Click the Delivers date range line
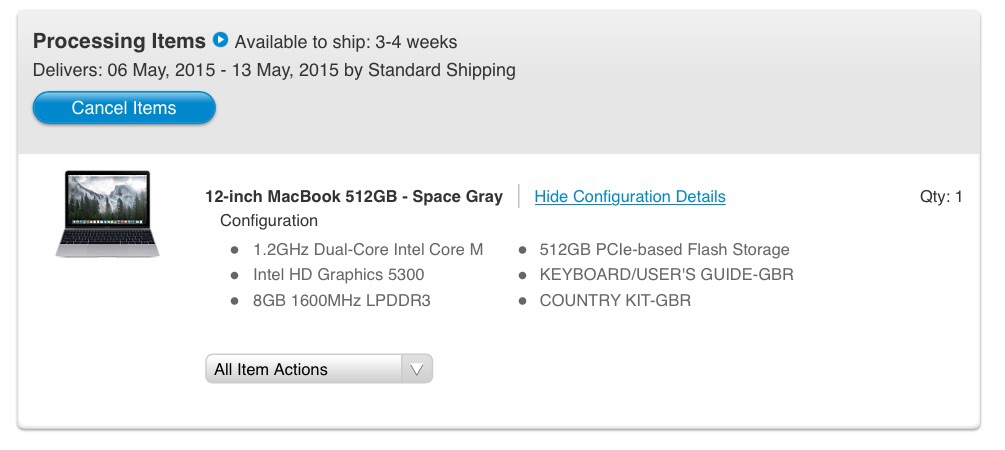Viewport: 1005px width, 450px height. (274, 70)
